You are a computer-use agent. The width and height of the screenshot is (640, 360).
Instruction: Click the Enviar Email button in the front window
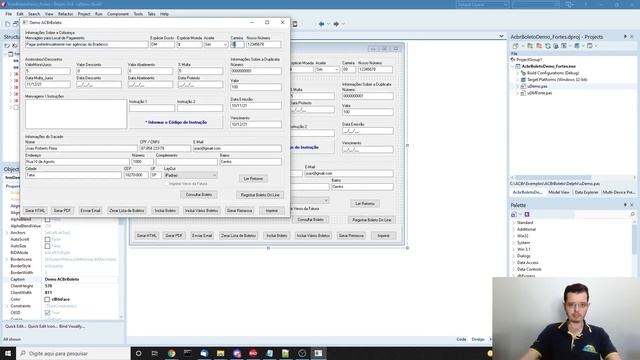click(x=90, y=211)
